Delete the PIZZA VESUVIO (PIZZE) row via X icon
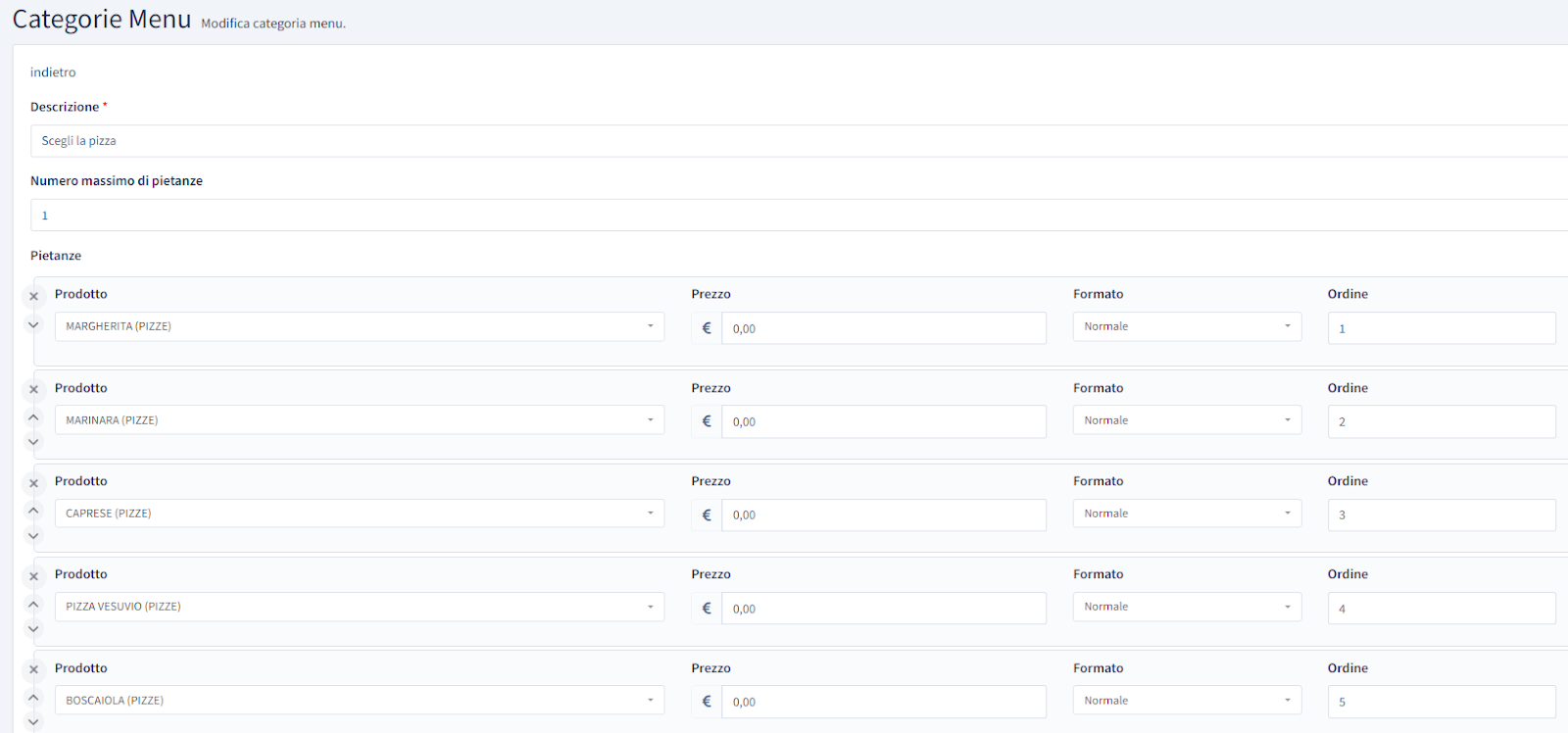 point(33,577)
